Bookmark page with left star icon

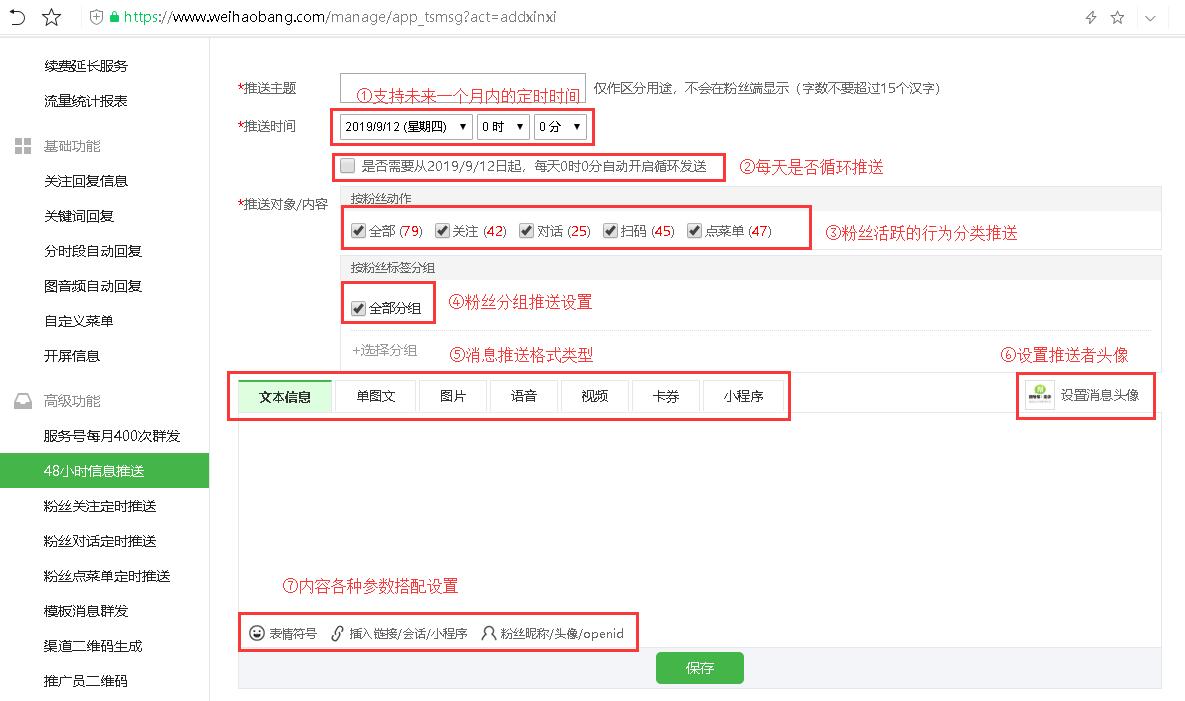tap(51, 17)
